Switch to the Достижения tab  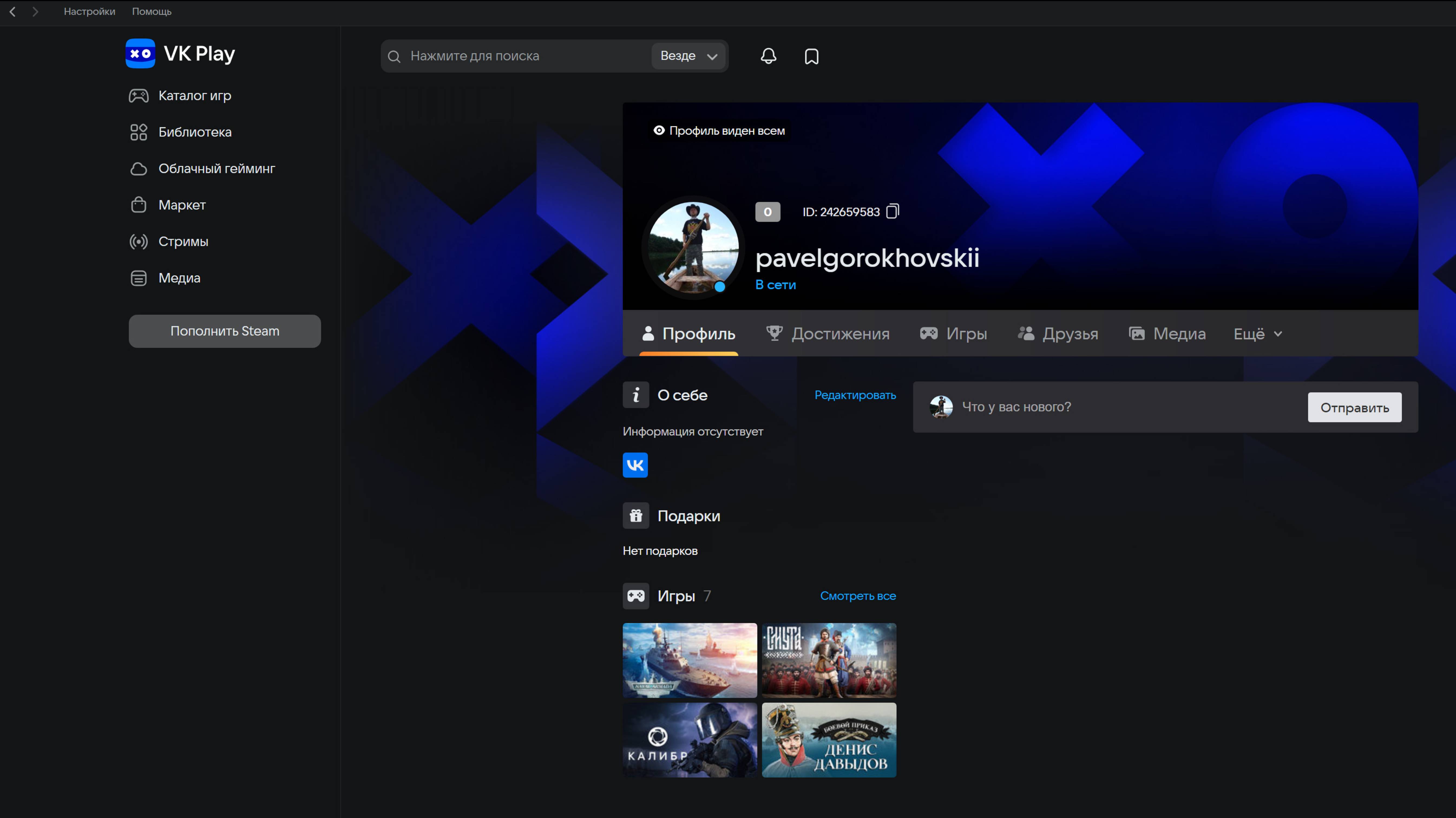click(x=828, y=334)
